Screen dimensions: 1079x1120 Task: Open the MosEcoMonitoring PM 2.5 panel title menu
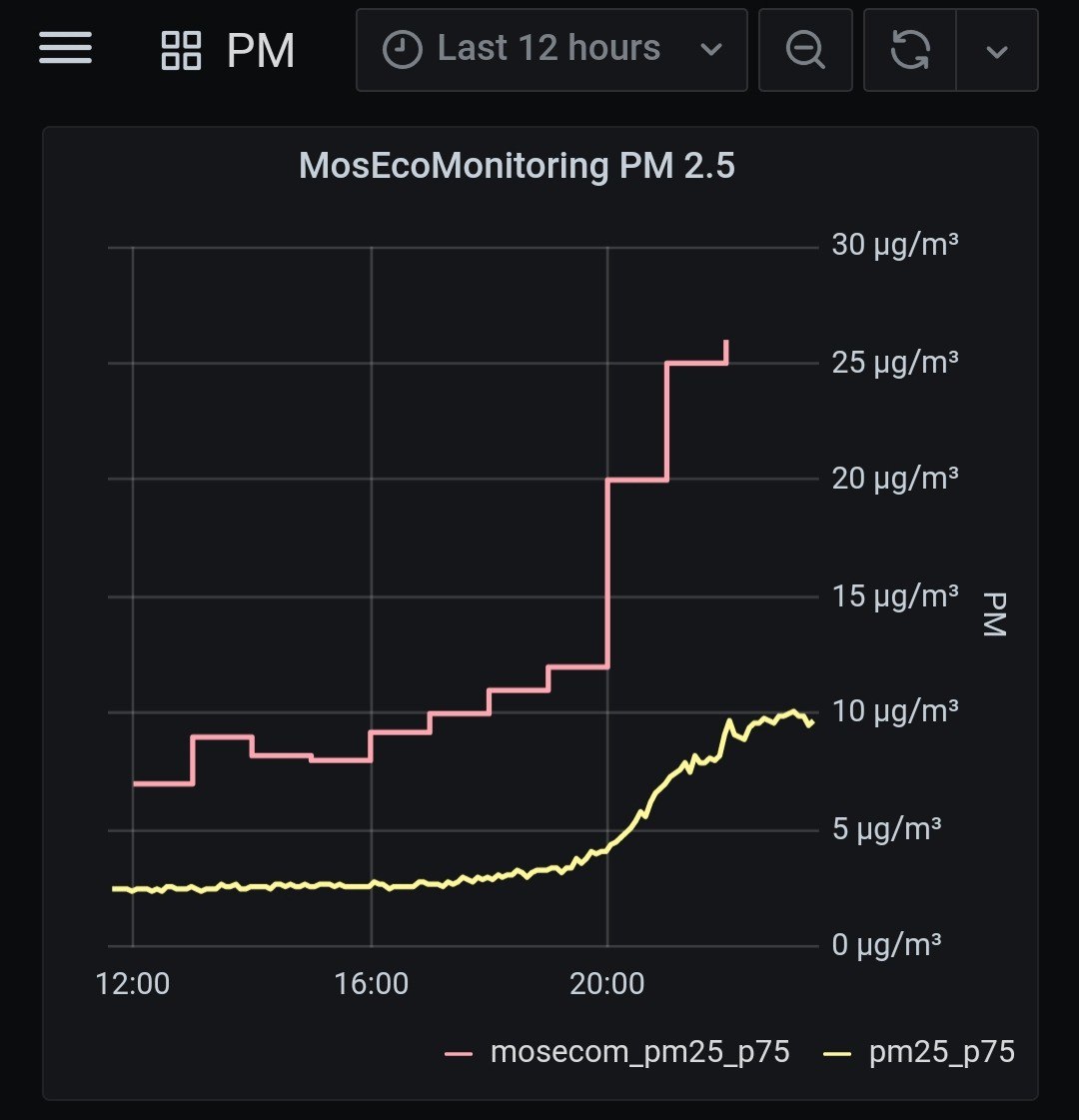517,166
